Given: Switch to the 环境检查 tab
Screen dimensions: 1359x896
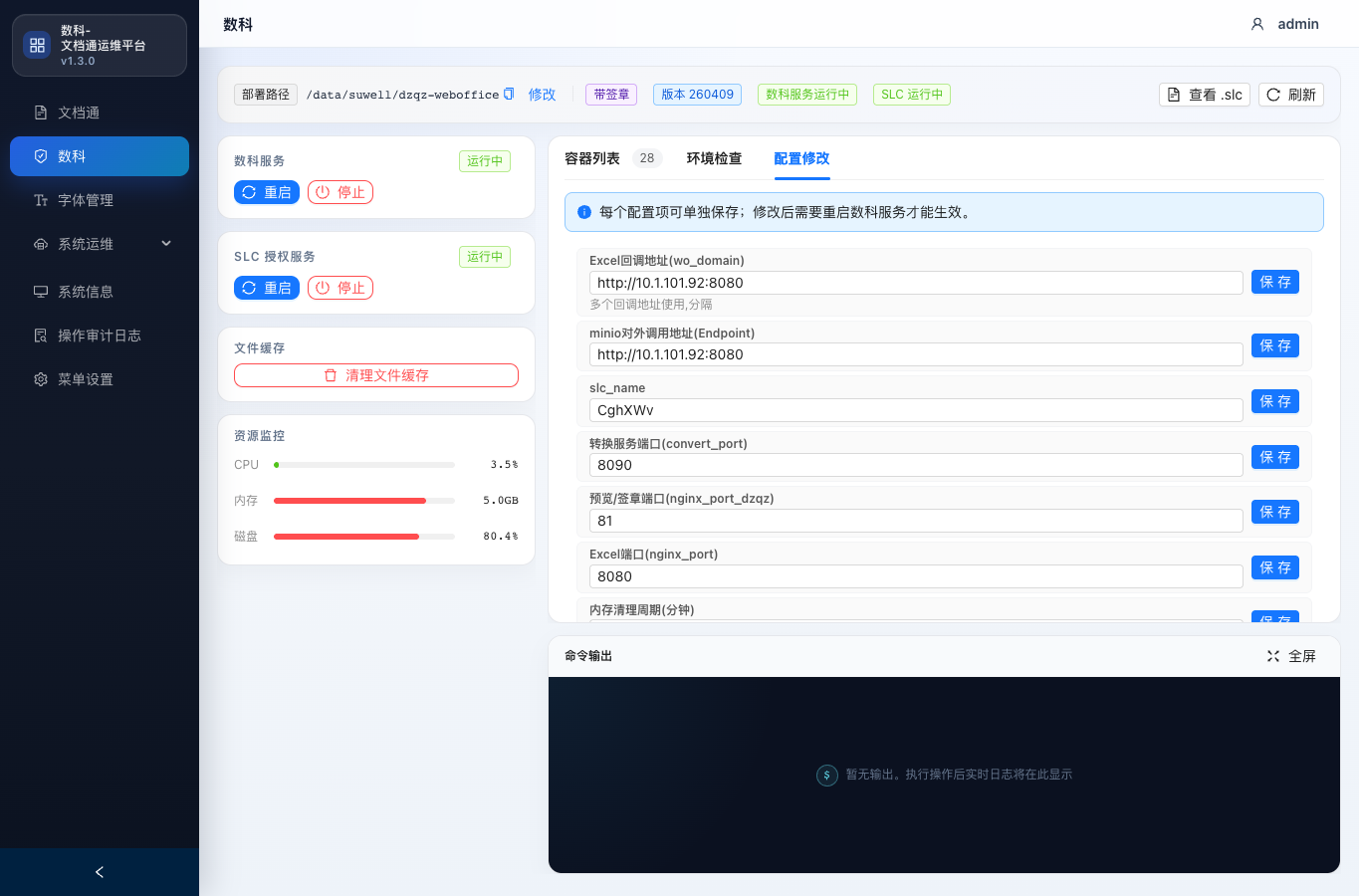Looking at the screenshot, I should (714, 158).
